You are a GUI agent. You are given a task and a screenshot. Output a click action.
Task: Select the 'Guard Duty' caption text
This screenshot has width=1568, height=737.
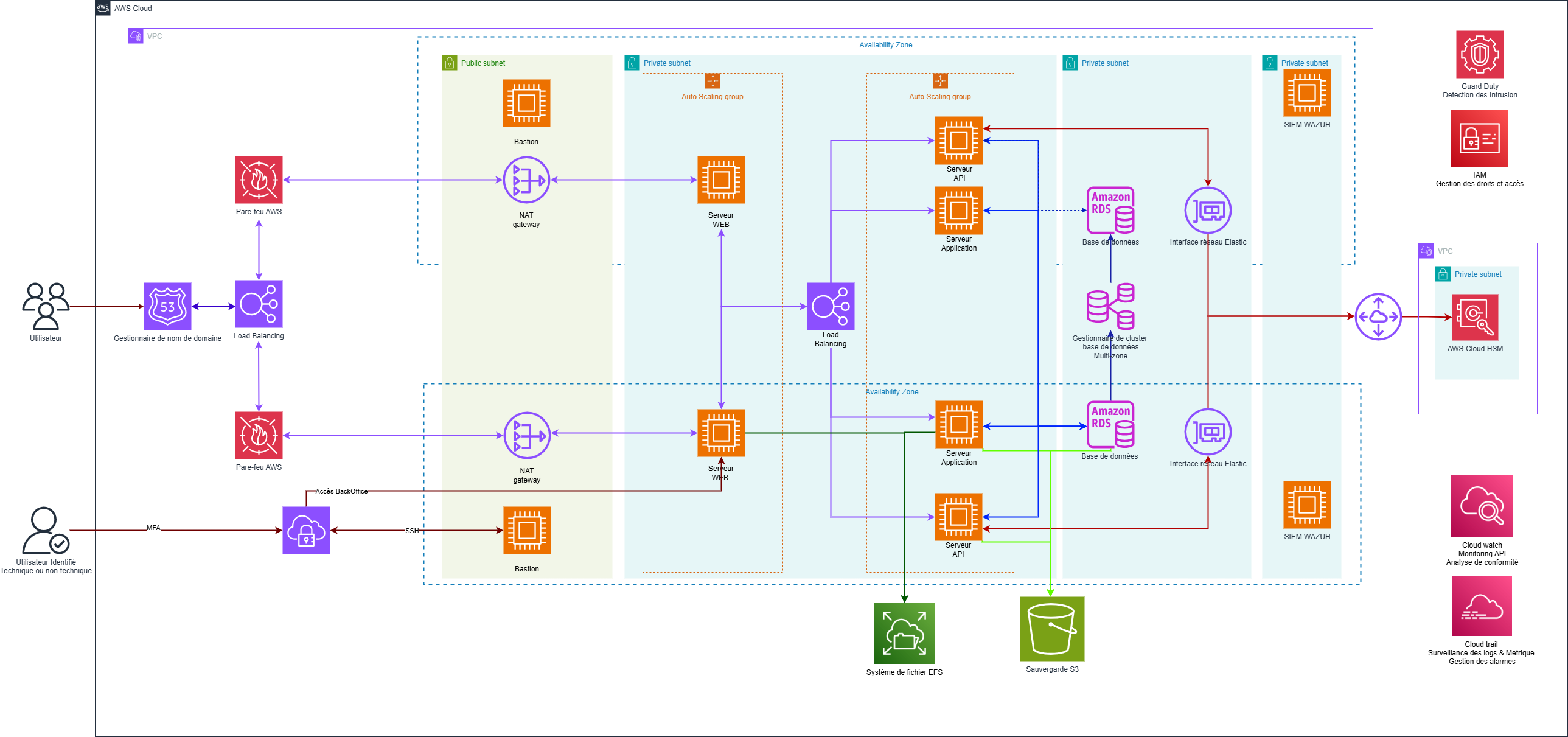(x=1480, y=86)
